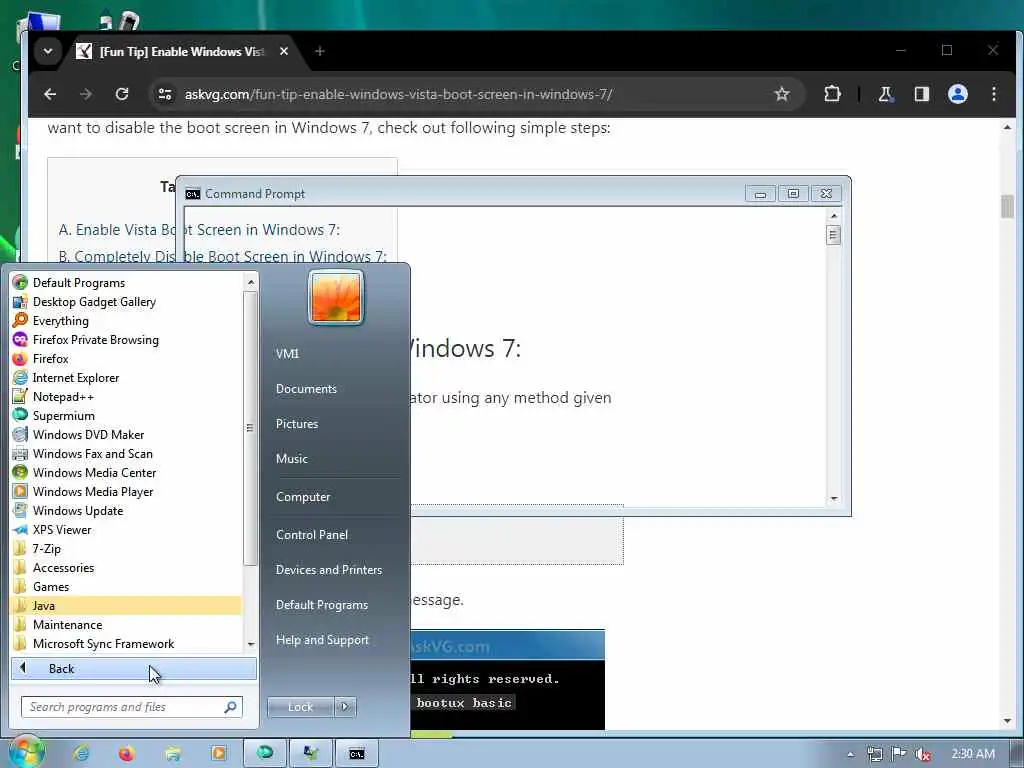Open the browser profile avatar

[x=957, y=94]
